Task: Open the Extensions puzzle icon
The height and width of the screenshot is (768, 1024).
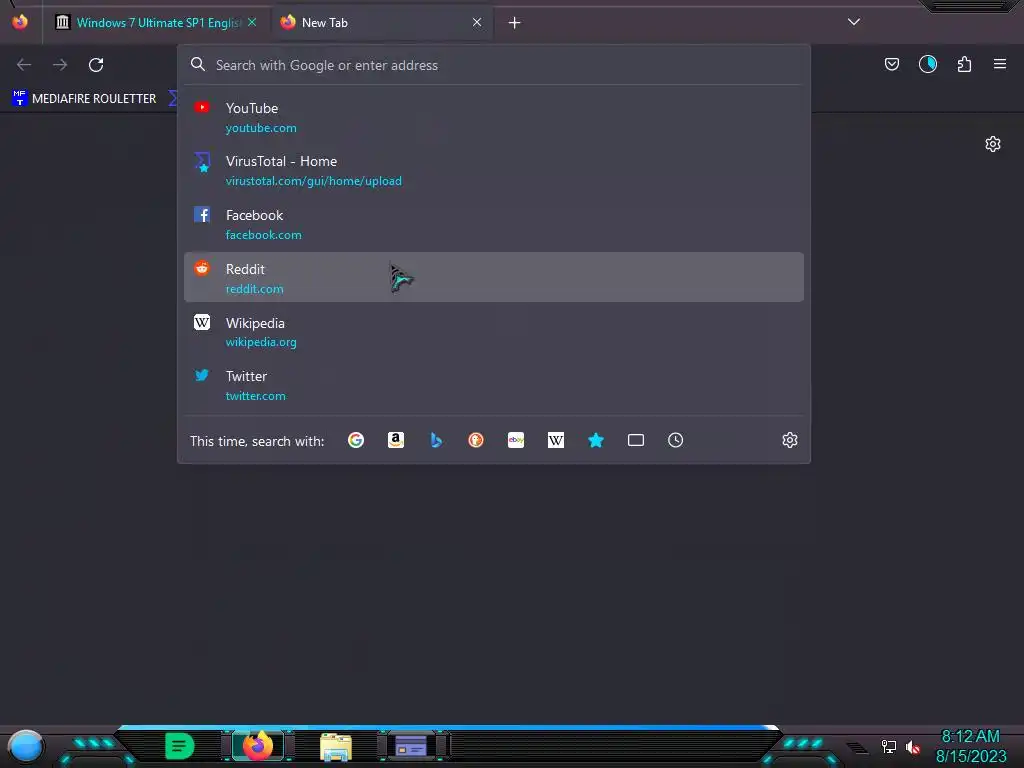Action: click(964, 64)
